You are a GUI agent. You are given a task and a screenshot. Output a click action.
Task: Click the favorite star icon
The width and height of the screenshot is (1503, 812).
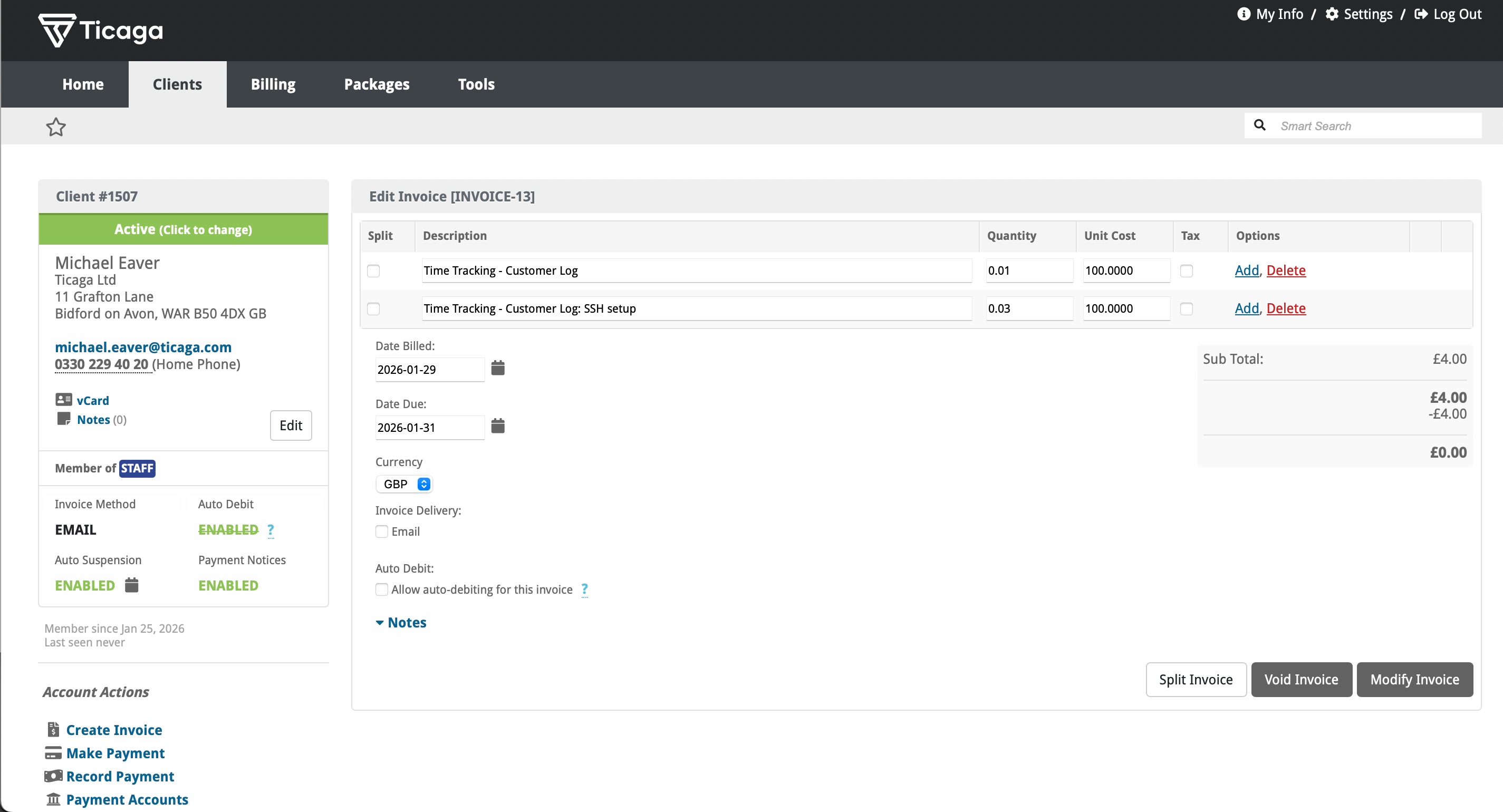click(56, 127)
